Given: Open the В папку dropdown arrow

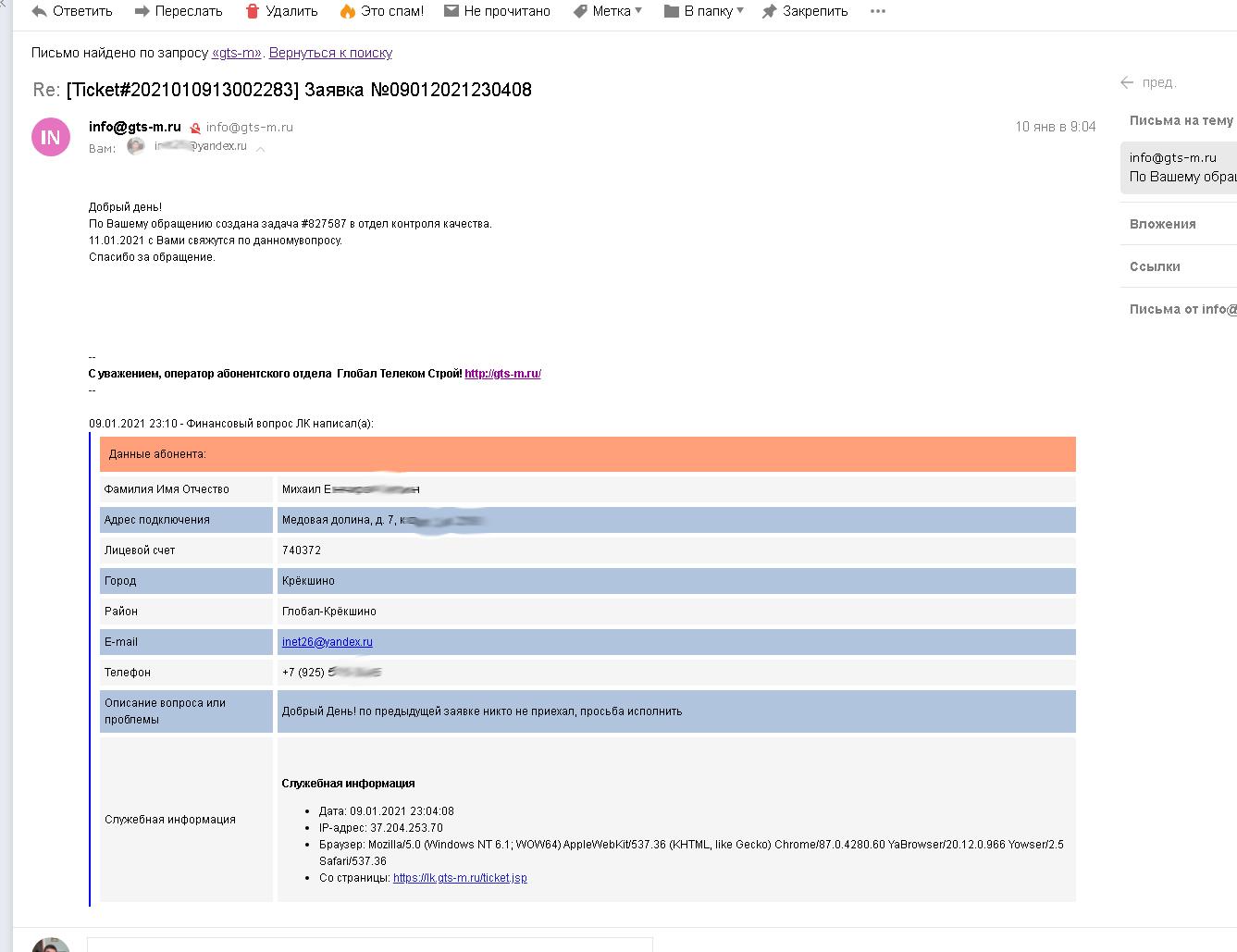Looking at the screenshot, I should tap(740, 11).
